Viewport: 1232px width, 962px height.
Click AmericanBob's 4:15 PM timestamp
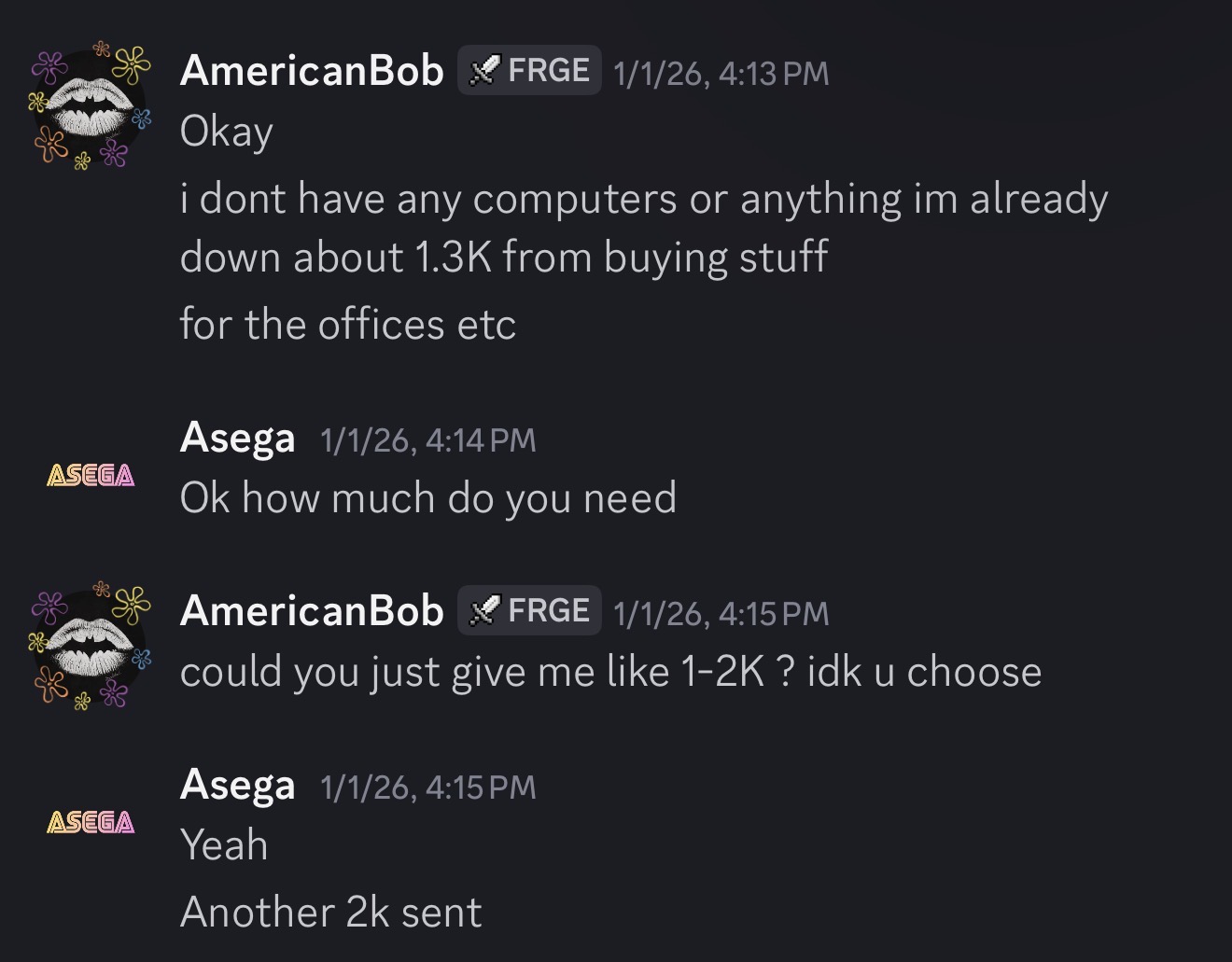(721, 613)
